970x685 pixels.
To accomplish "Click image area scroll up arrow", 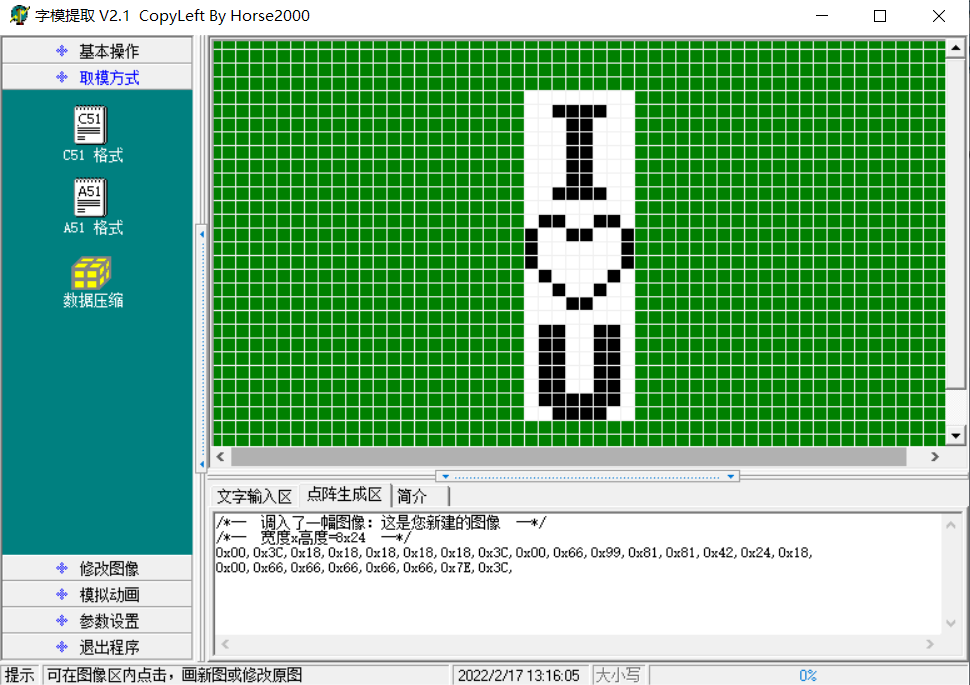I will click(x=956, y=48).
